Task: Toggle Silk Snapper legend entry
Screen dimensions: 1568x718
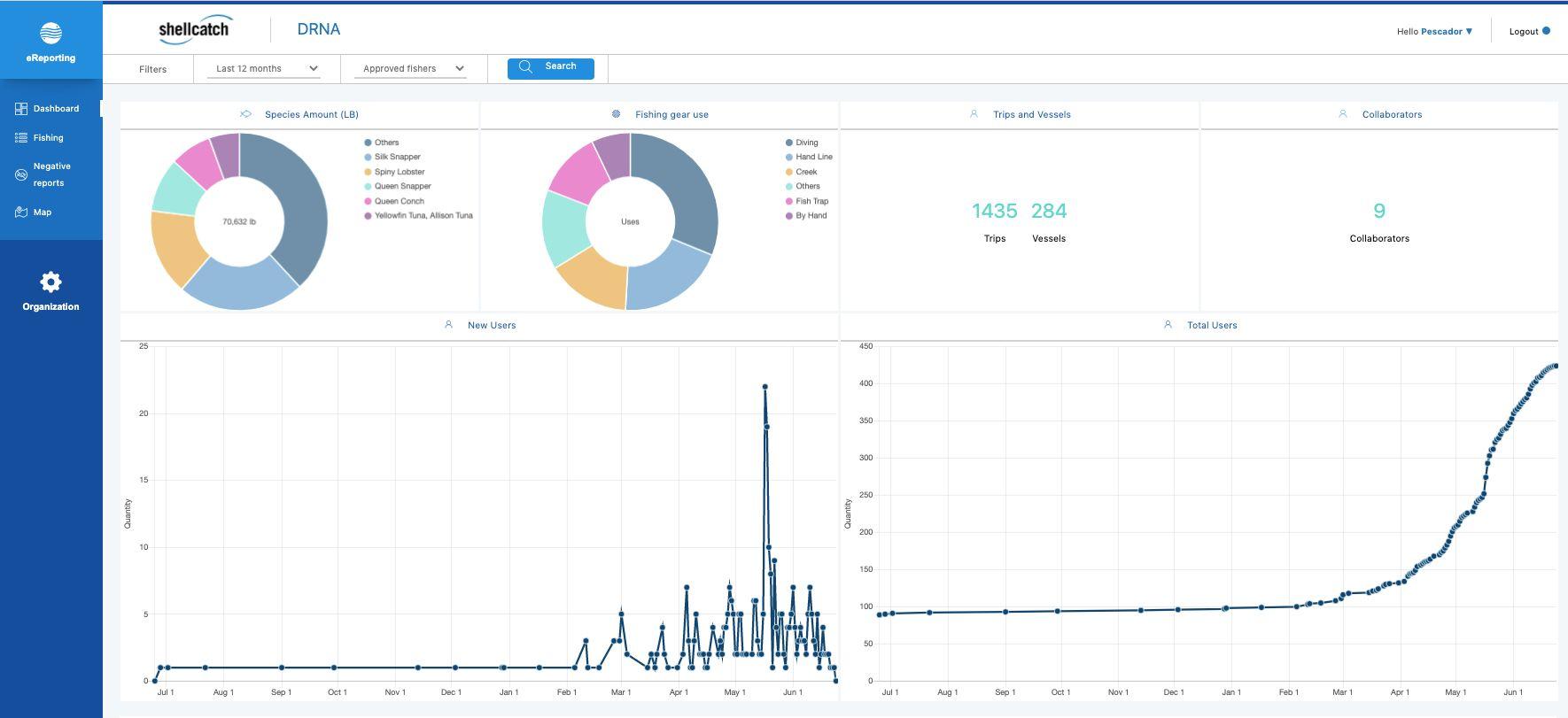Action: click(x=392, y=157)
